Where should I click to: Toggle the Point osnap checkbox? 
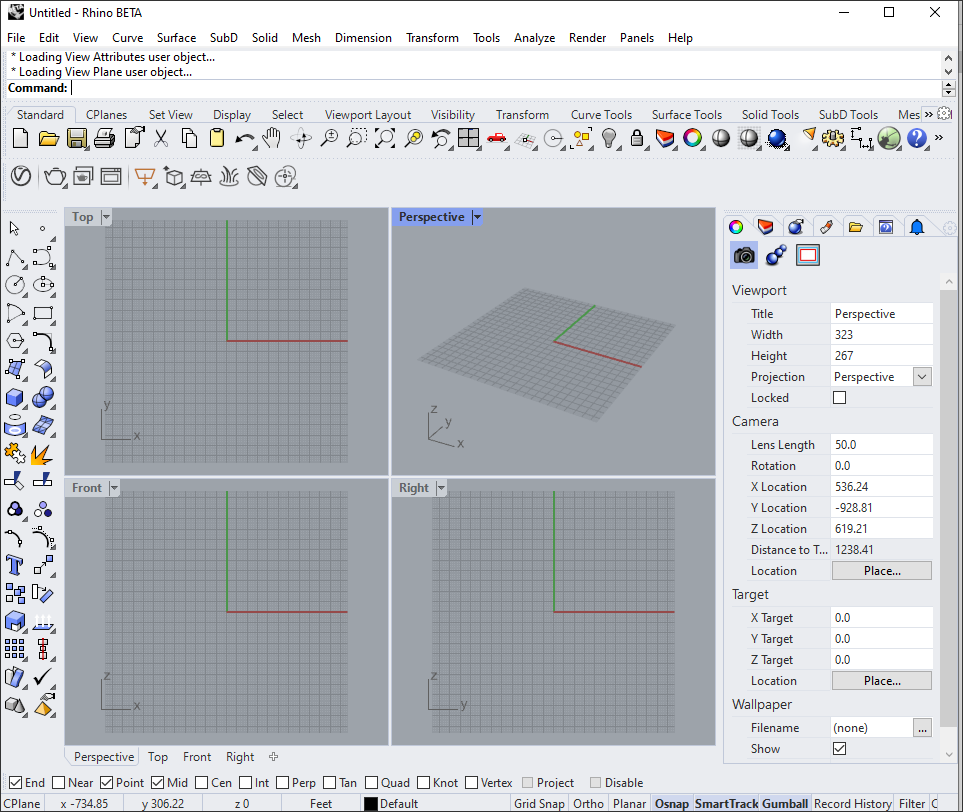click(x=107, y=783)
